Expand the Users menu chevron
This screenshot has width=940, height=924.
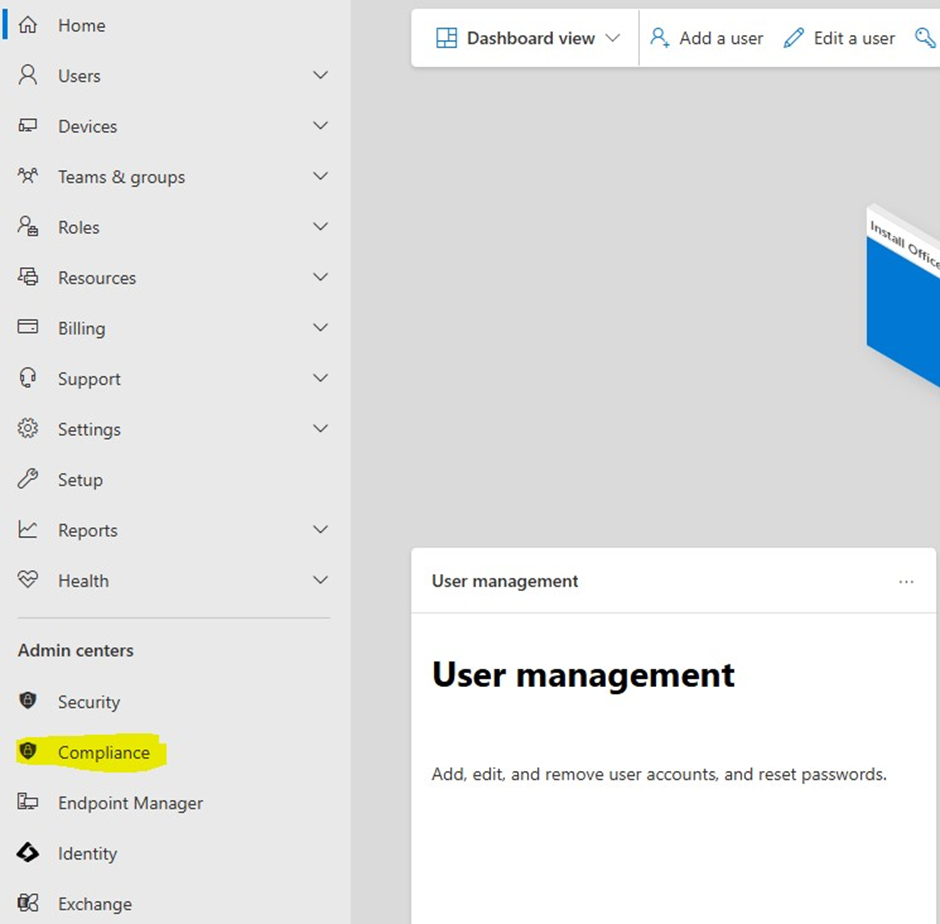click(320, 76)
